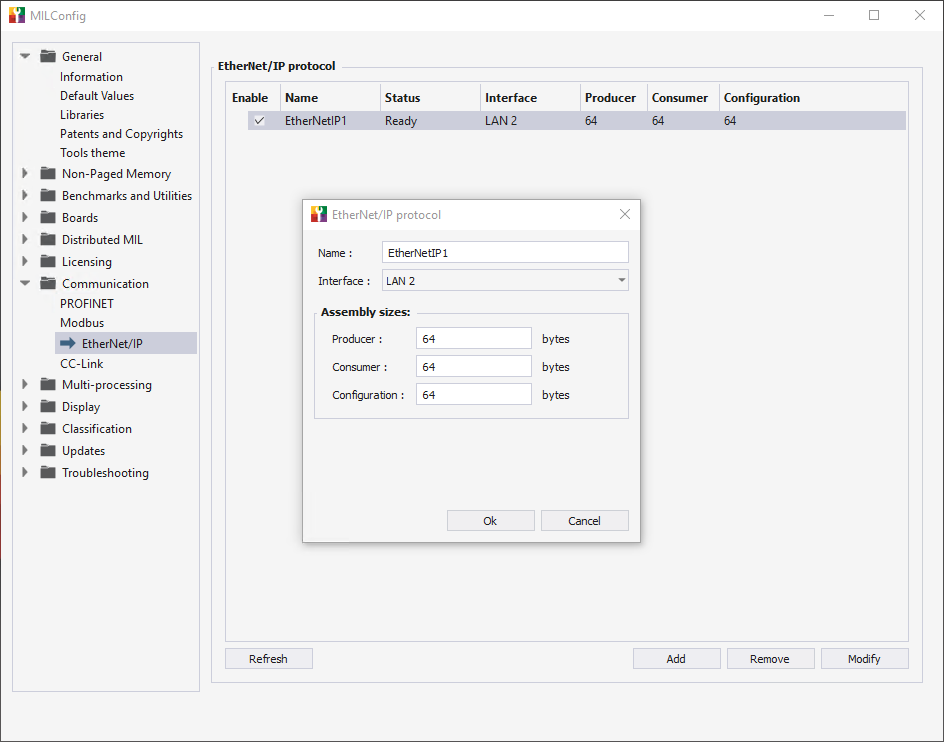The width and height of the screenshot is (944, 742).
Task: Collapse the Communication tree section
Action: (x=25, y=284)
